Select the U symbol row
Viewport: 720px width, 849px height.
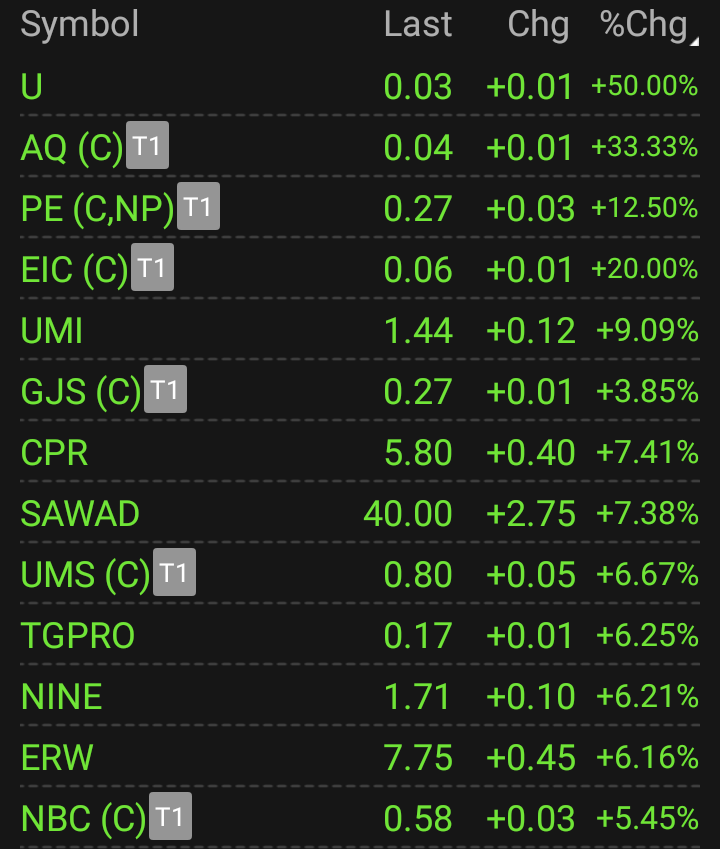pyautogui.click(x=32, y=87)
